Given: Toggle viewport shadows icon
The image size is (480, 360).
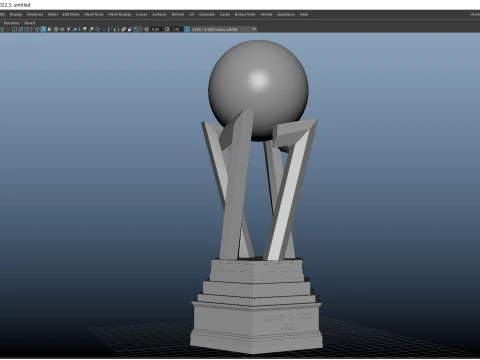Looking at the screenshot, I should (75, 29).
